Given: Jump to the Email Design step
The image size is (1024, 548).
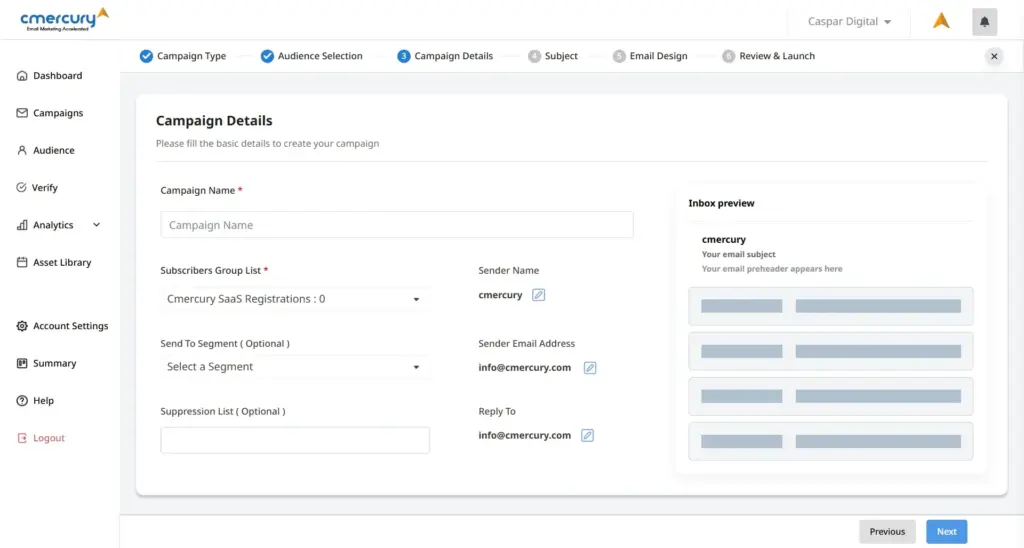Looking at the screenshot, I should point(658,56).
